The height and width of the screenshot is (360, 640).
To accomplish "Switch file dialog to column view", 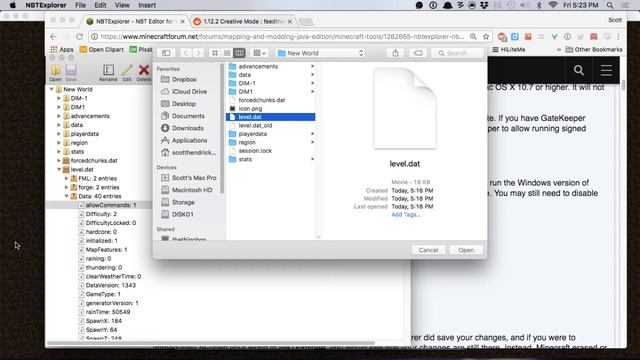I will coord(239,53).
